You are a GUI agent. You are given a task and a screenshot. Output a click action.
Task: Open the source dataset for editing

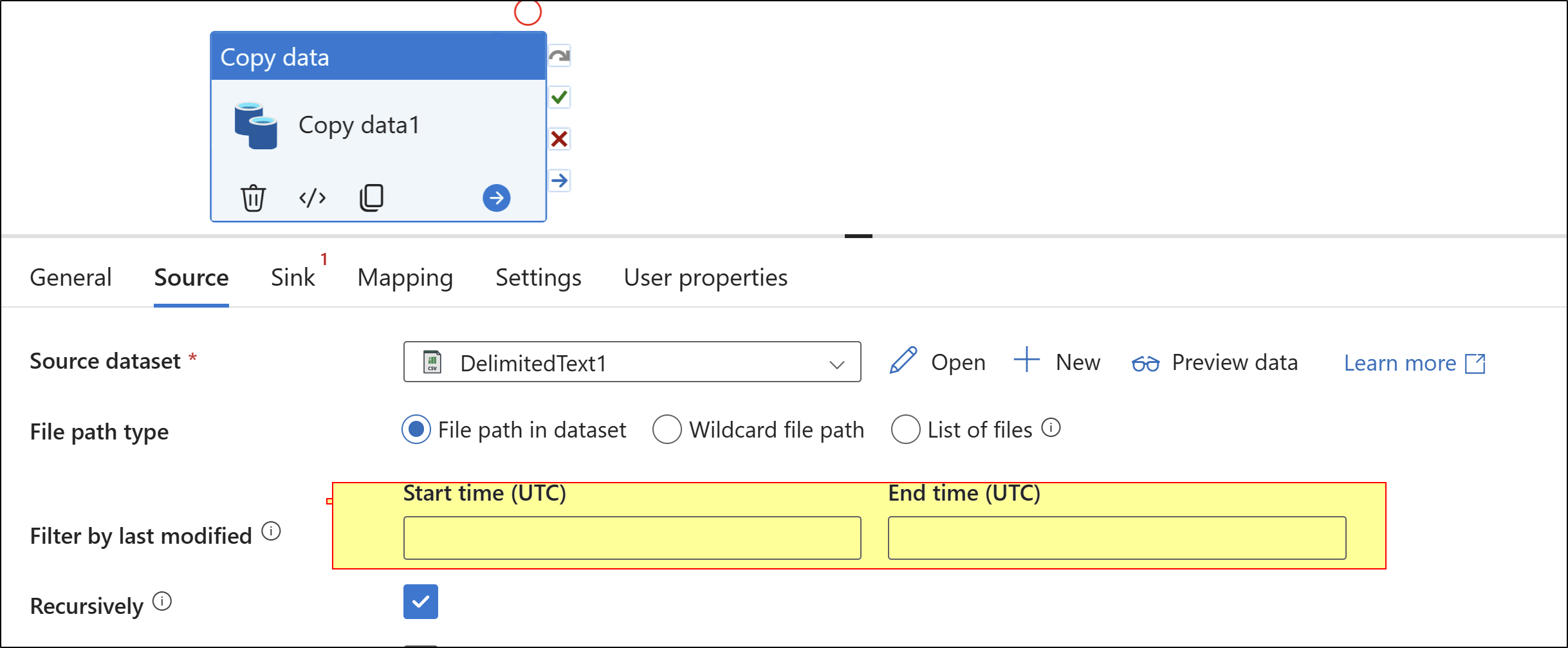[x=937, y=362]
